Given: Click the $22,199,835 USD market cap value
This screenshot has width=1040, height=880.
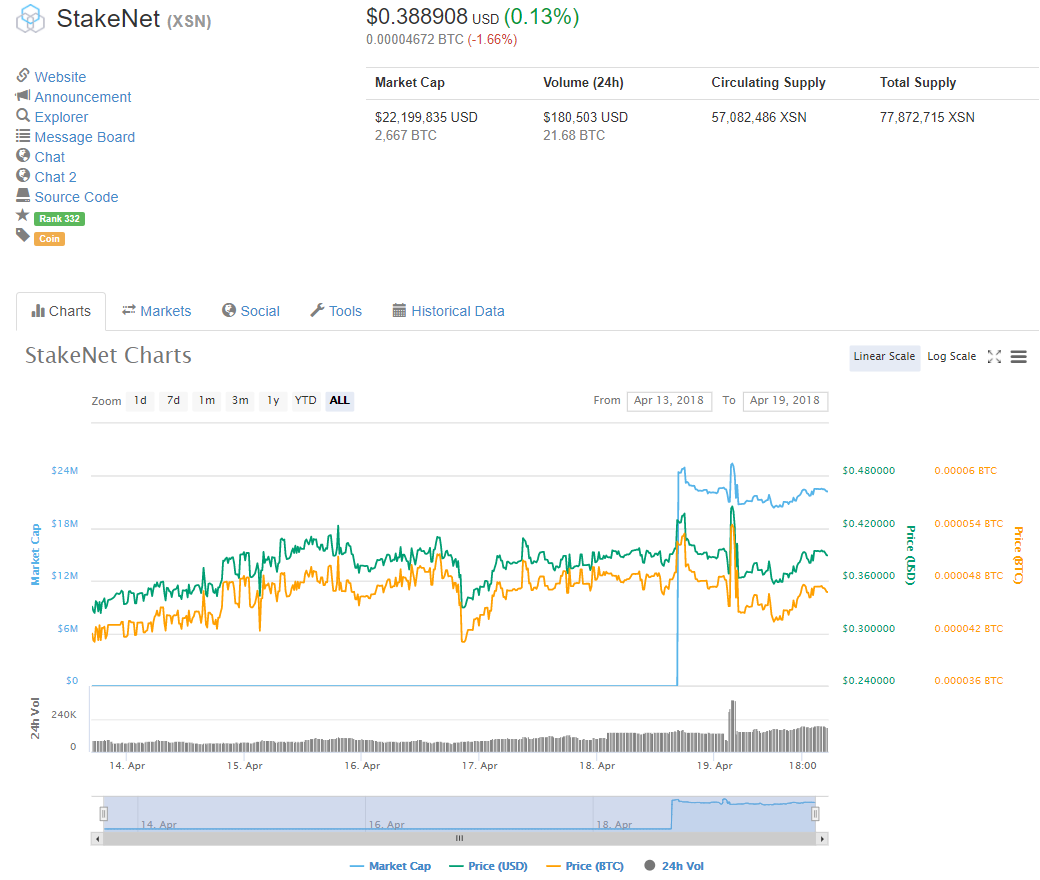Looking at the screenshot, I should tap(426, 117).
